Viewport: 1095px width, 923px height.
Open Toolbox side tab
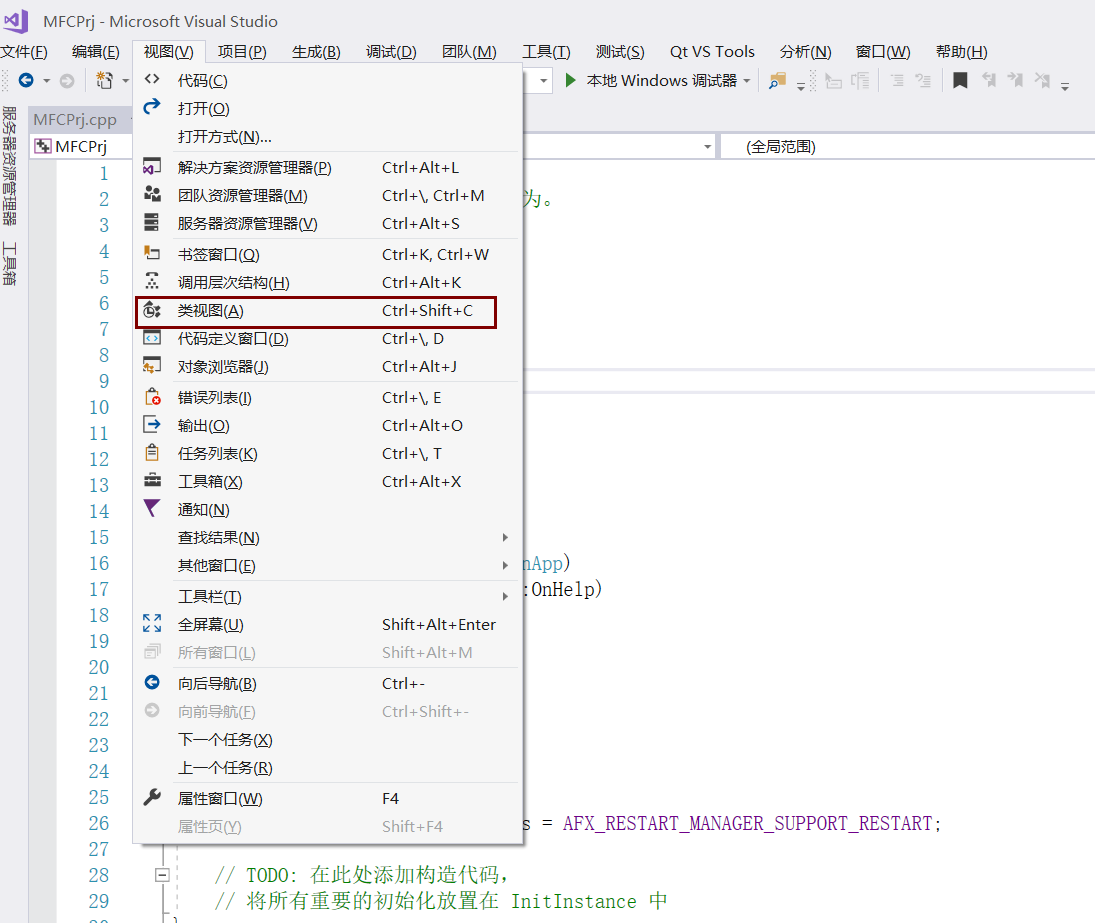pyautogui.click(x=9, y=263)
